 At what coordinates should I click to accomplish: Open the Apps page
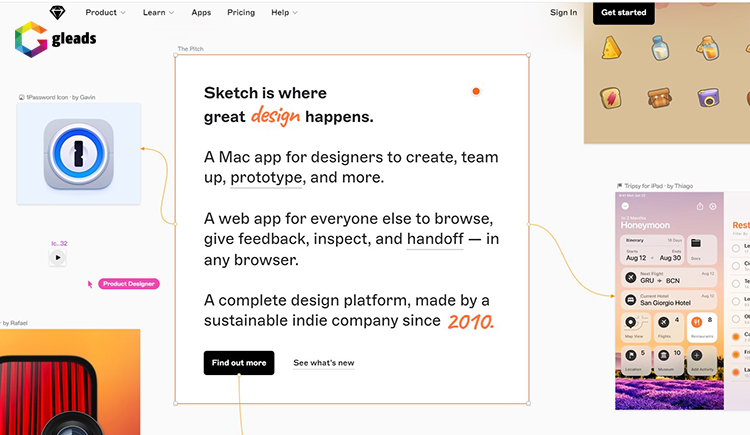201,13
